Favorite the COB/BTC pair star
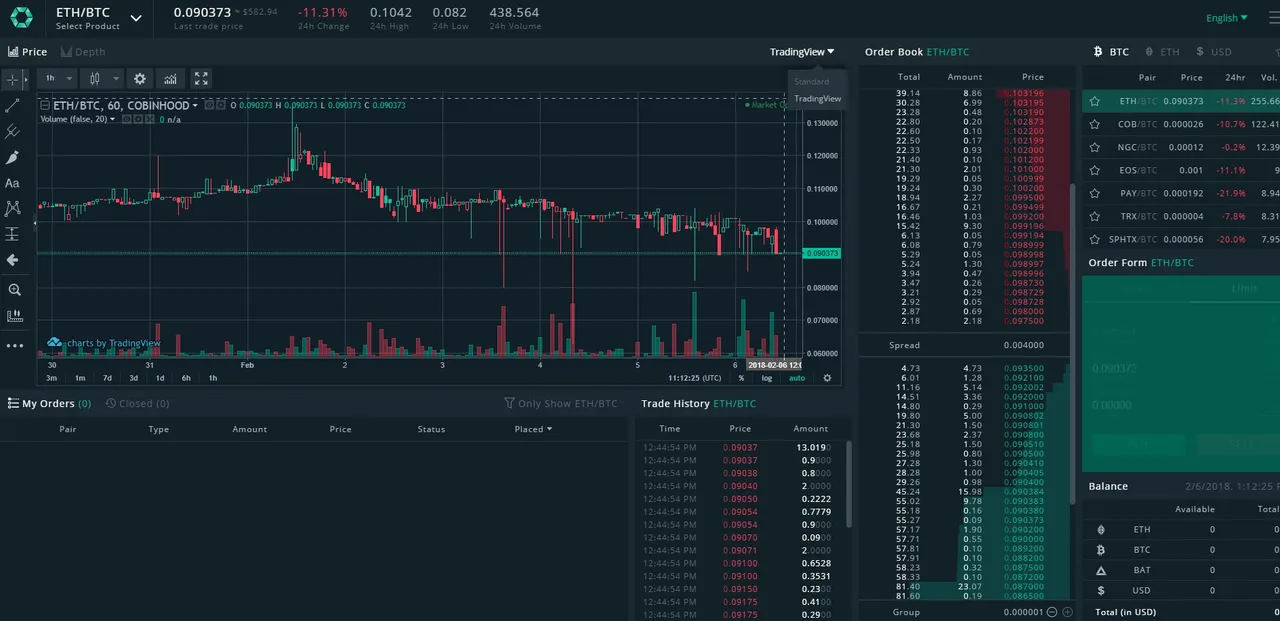This screenshot has height=621, width=1280. 1095,124
